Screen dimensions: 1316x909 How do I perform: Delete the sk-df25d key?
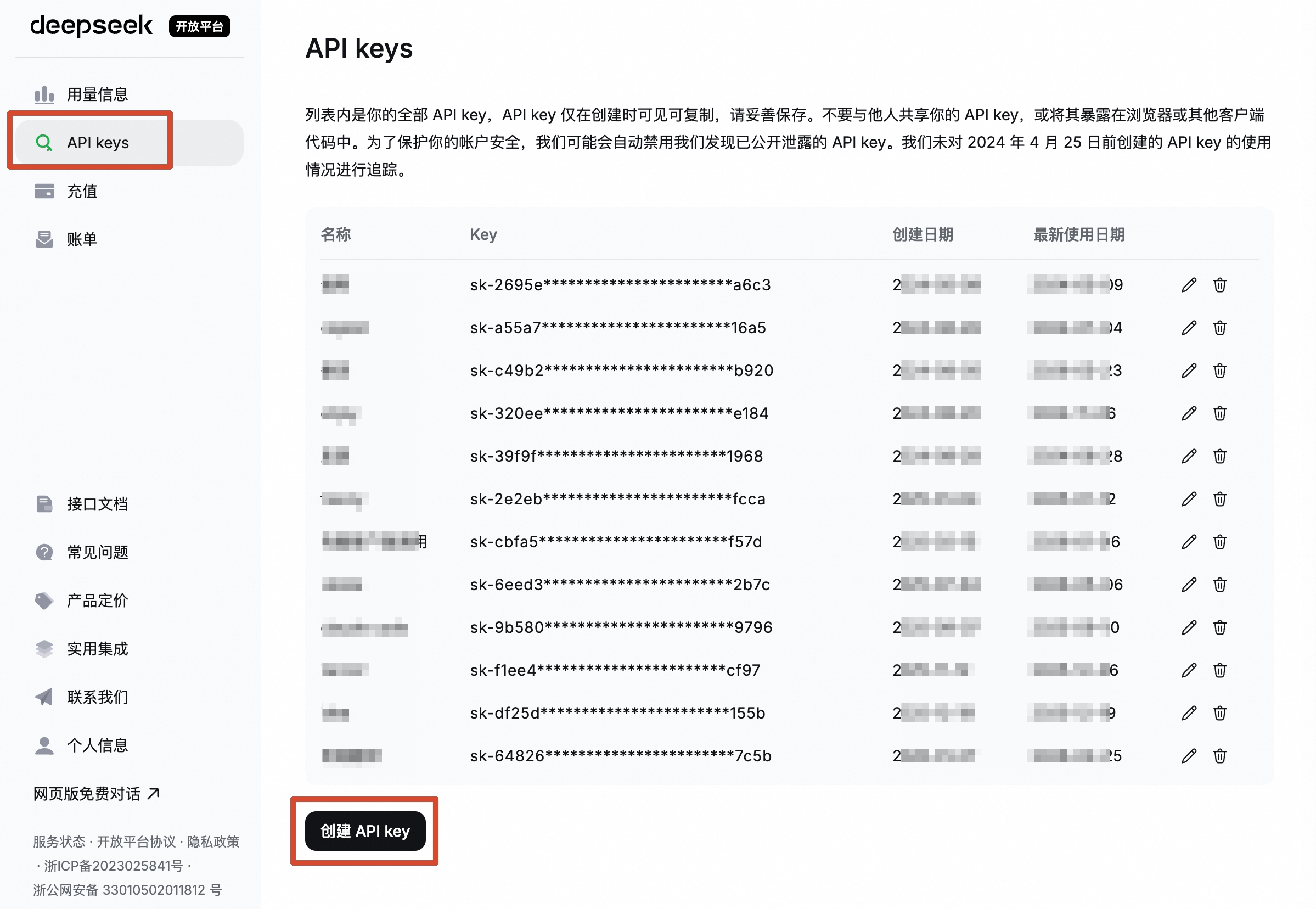point(1219,712)
